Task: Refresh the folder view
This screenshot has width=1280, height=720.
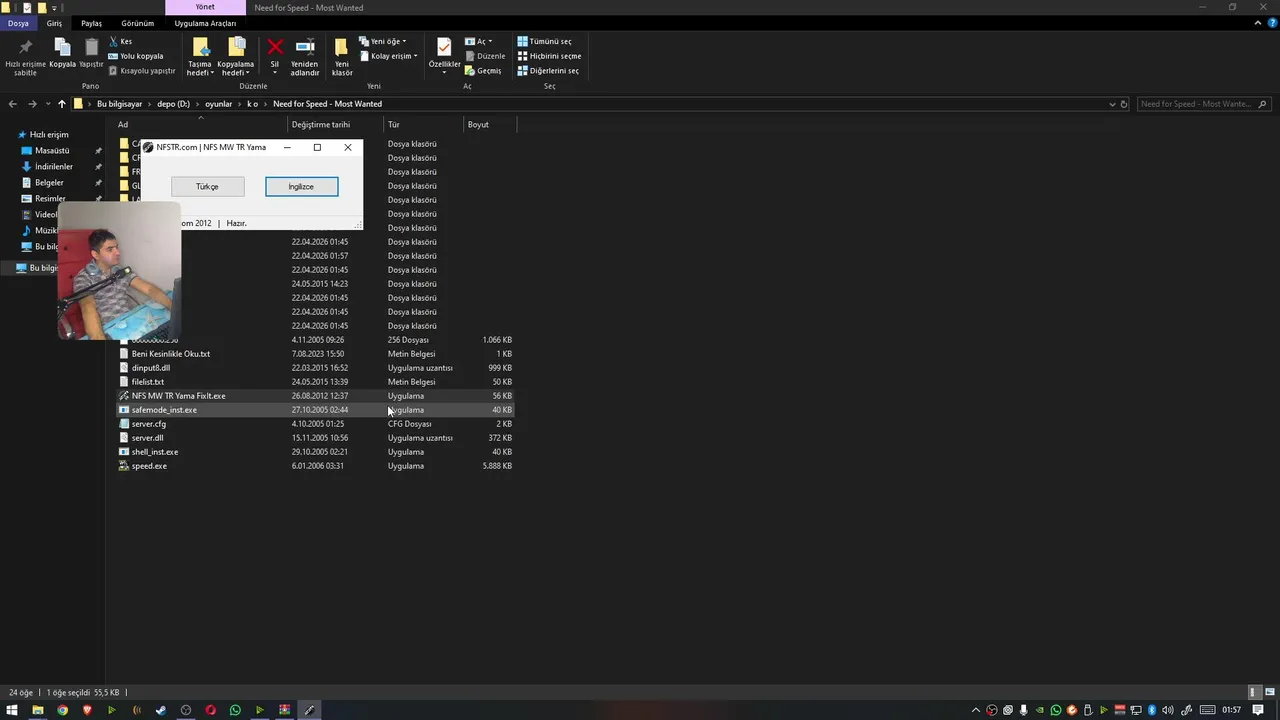Action: click(1124, 104)
